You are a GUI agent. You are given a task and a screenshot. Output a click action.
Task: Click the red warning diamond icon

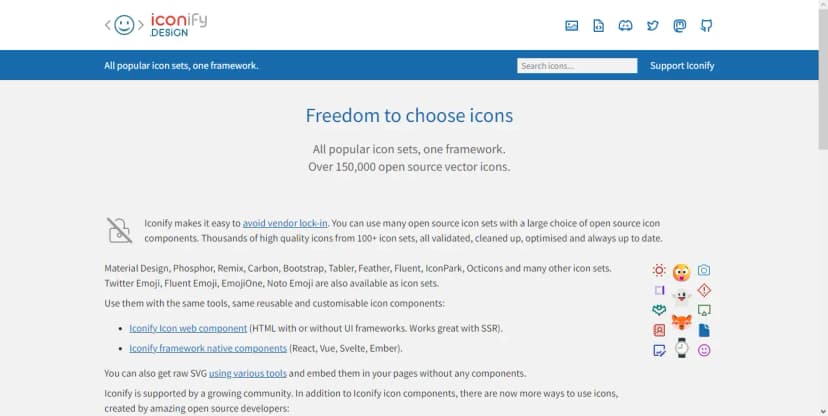[x=704, y=290]
